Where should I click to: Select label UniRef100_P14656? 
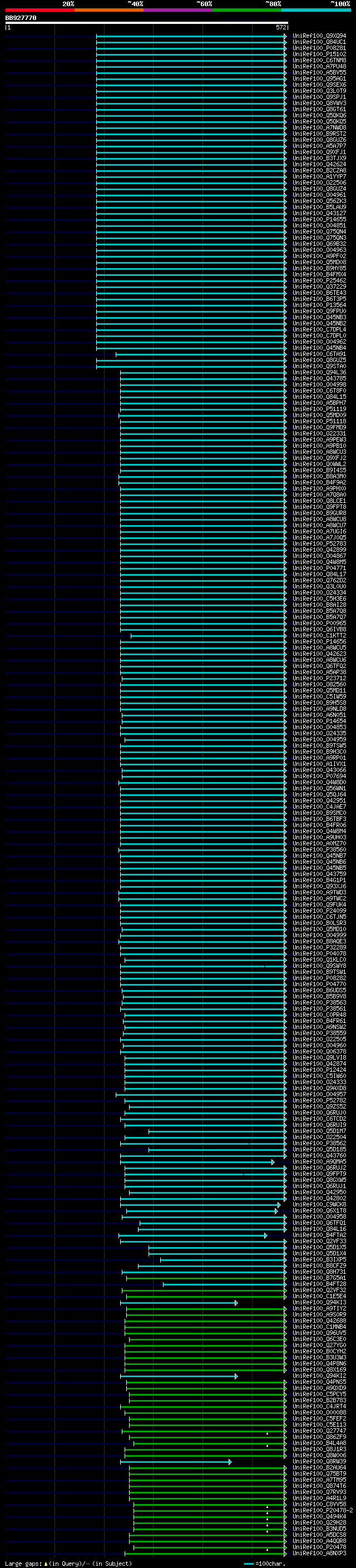[x=319, y=641]
